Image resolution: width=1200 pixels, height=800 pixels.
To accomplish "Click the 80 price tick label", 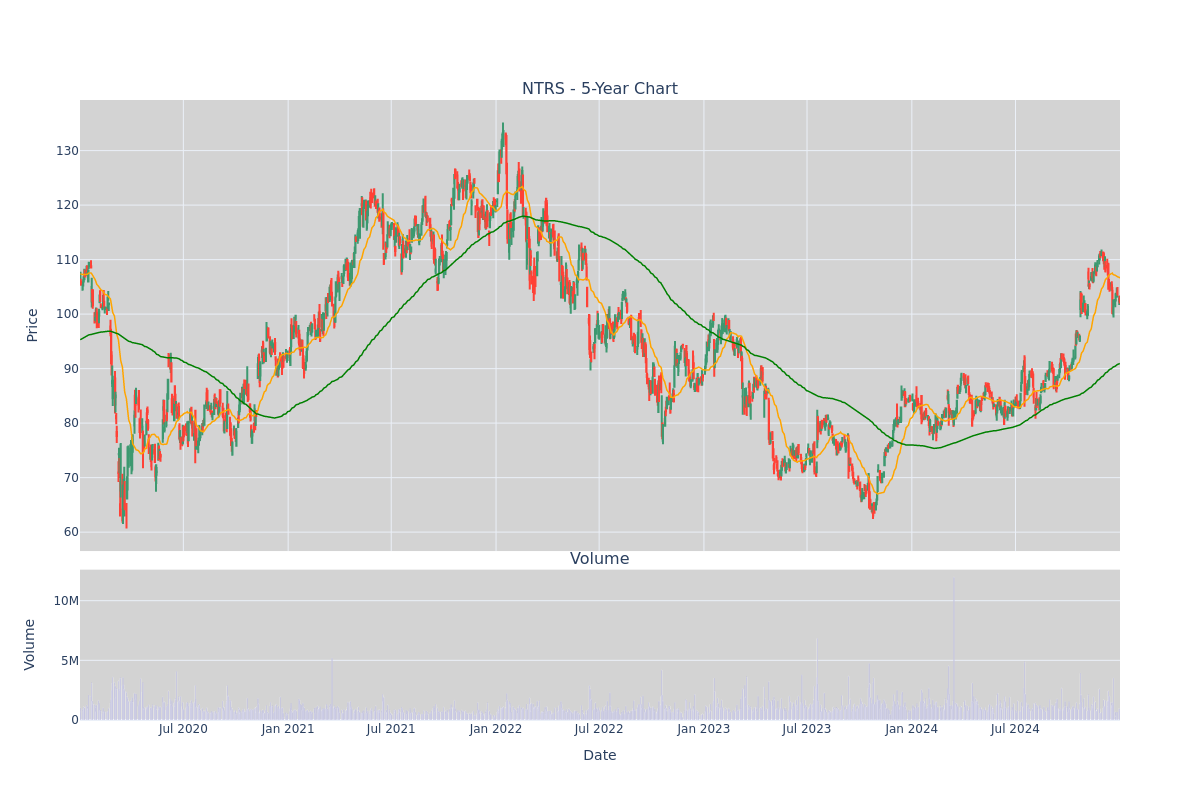I will tap(71, 423).
